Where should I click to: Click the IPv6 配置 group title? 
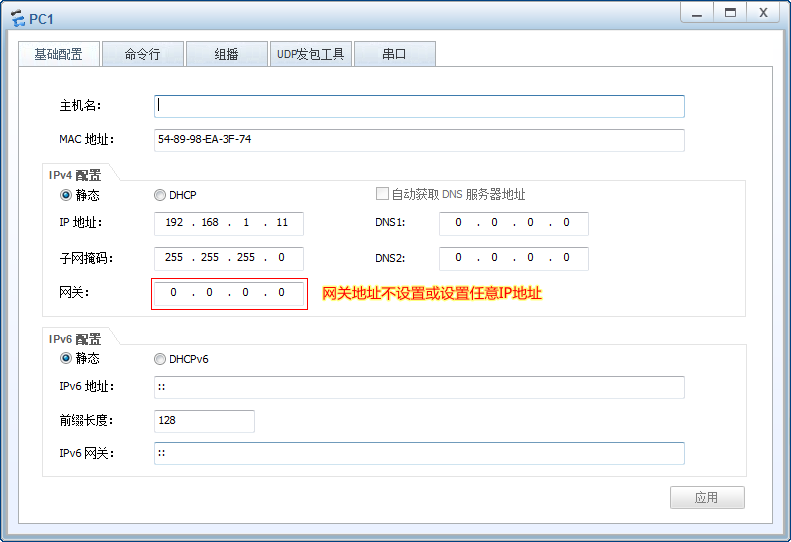75,339
